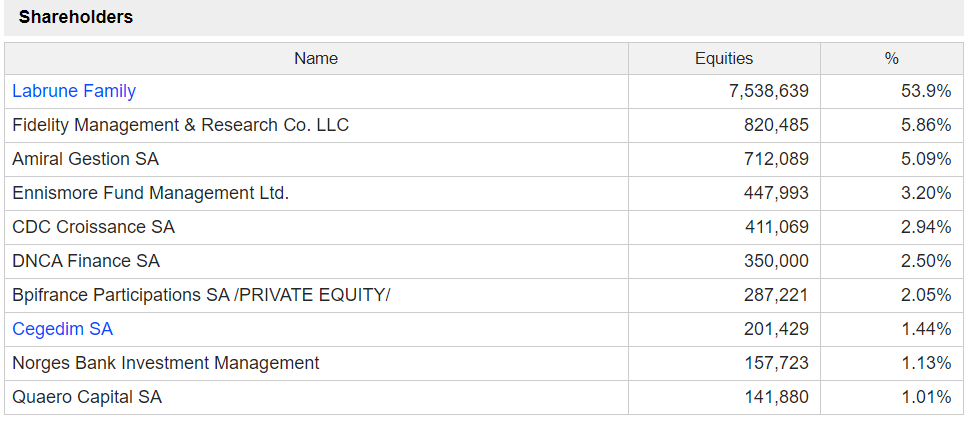Select Bpifrance Participations SA row name
This screenshot has width=976, height=422.
tap(201, 295)
